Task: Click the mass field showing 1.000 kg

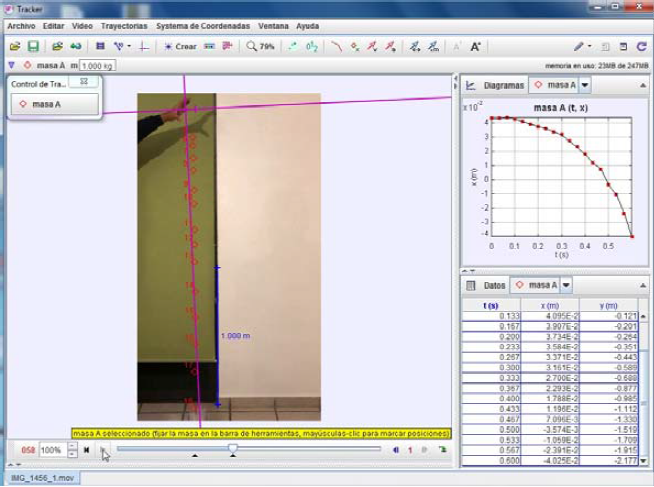Action: 98,66
